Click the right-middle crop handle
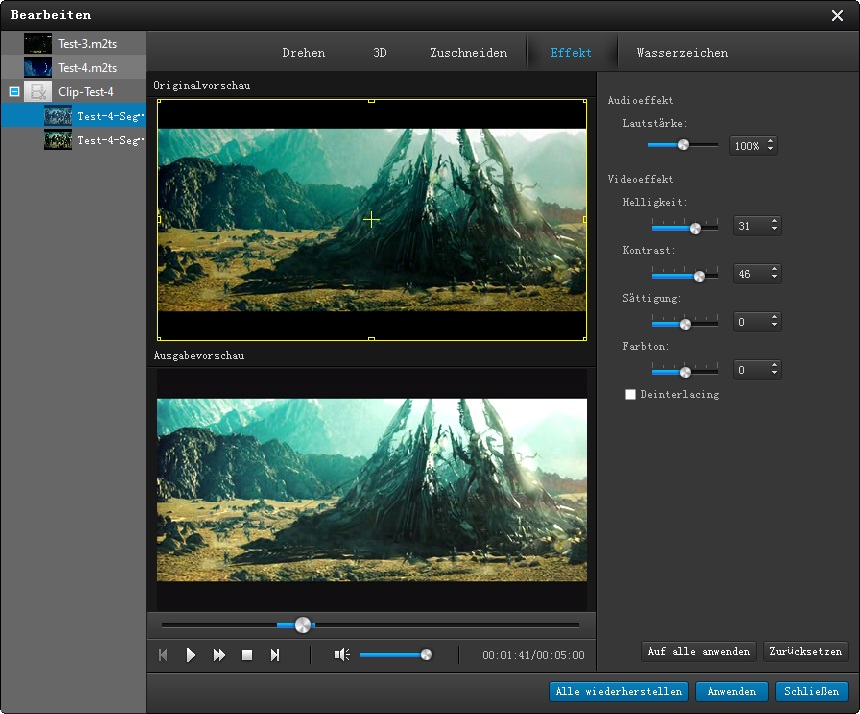The image size is (860, 714). (x=585, y=219)
